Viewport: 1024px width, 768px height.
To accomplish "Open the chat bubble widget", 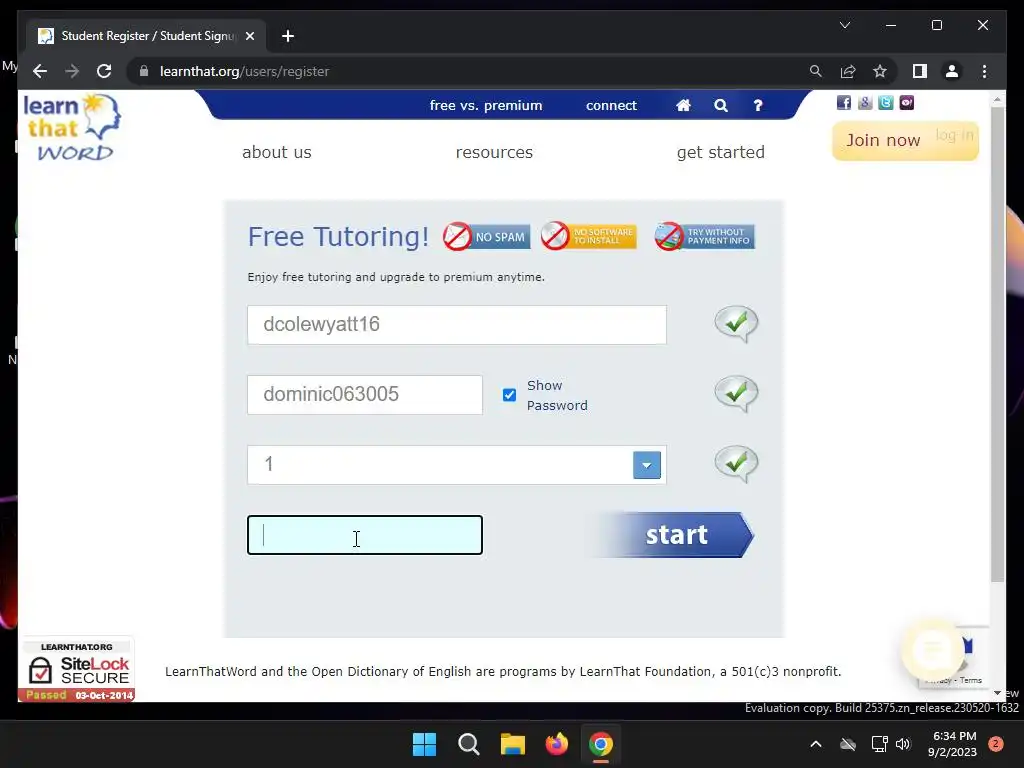I will coord(932,650).
